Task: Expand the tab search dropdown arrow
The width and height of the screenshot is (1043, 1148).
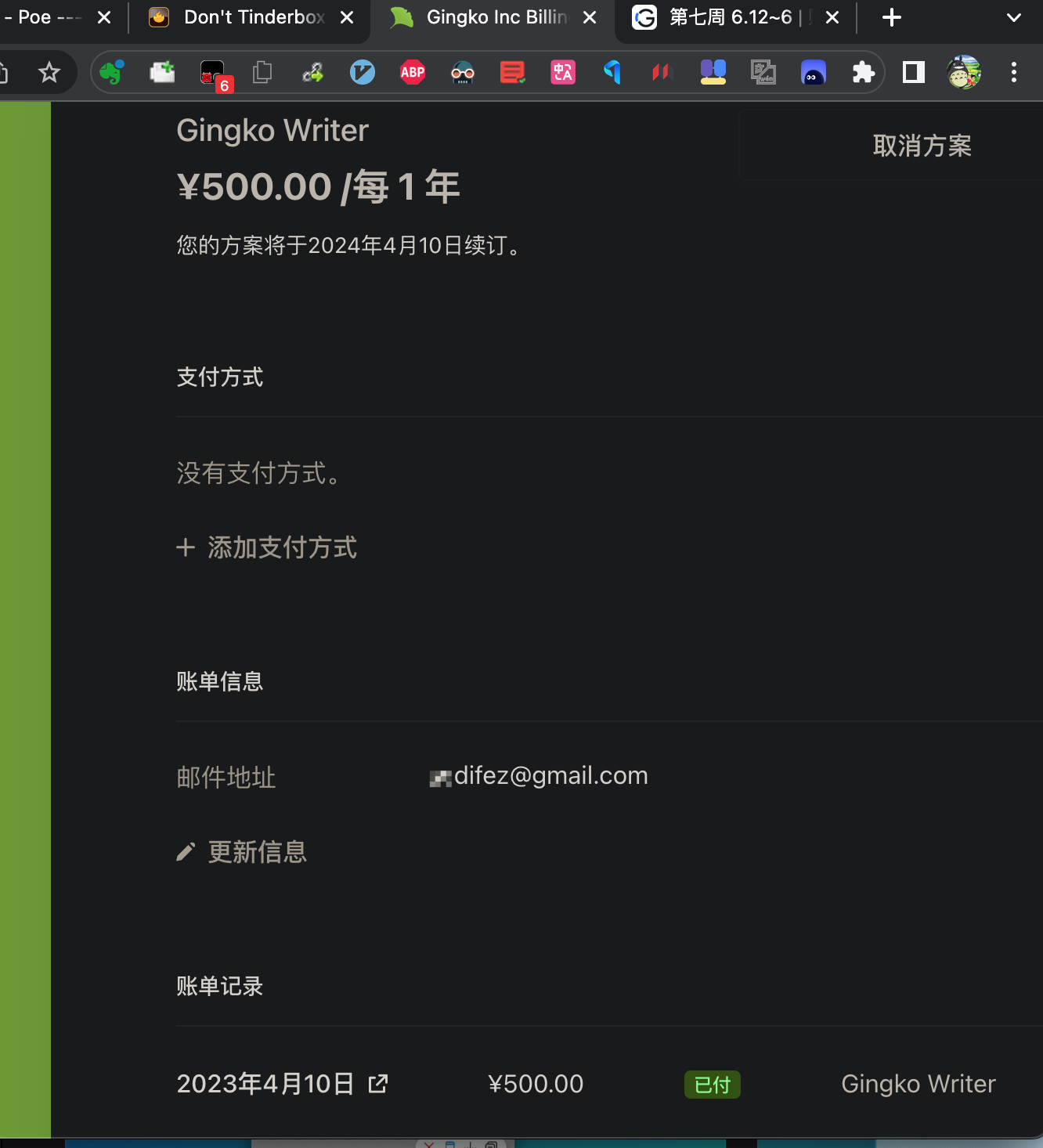Action: [1014, 17]
